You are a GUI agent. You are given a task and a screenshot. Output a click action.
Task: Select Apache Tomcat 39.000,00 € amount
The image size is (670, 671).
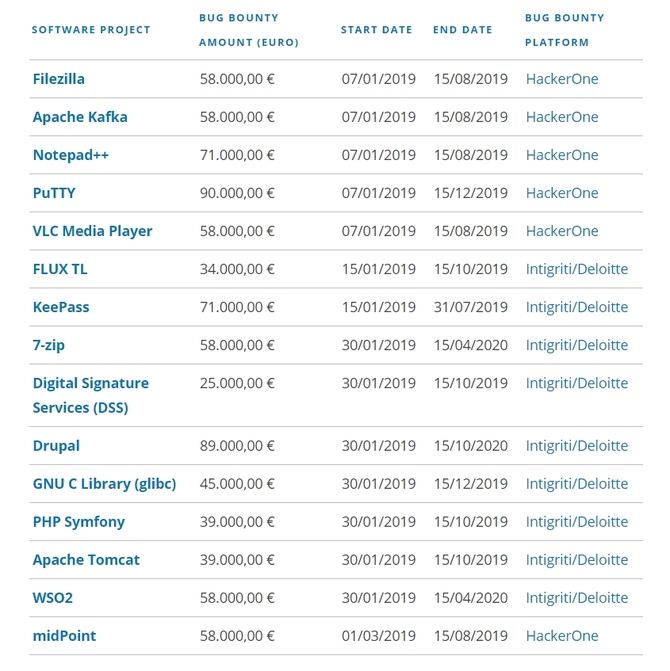coord(237,560)
